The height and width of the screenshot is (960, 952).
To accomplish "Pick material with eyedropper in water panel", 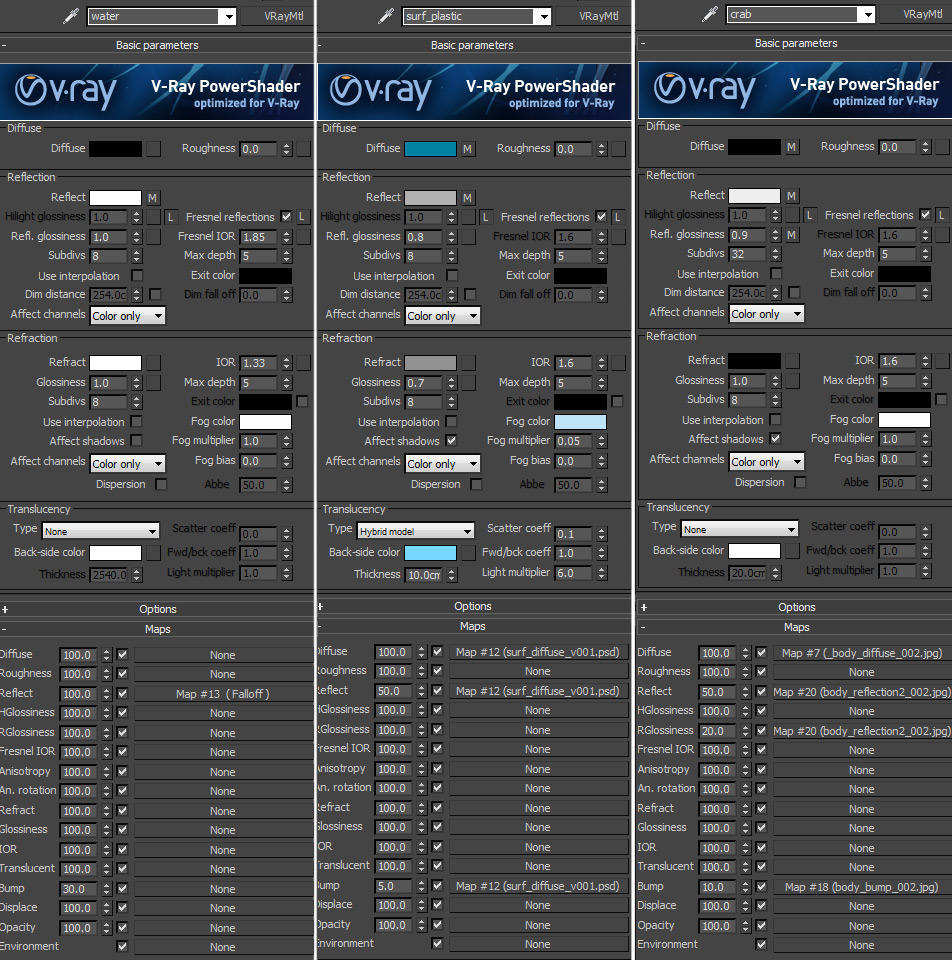I will pos(72,16).
